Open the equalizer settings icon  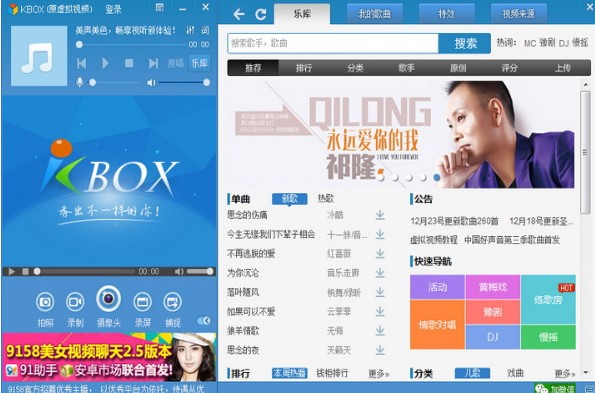(190, 30)
